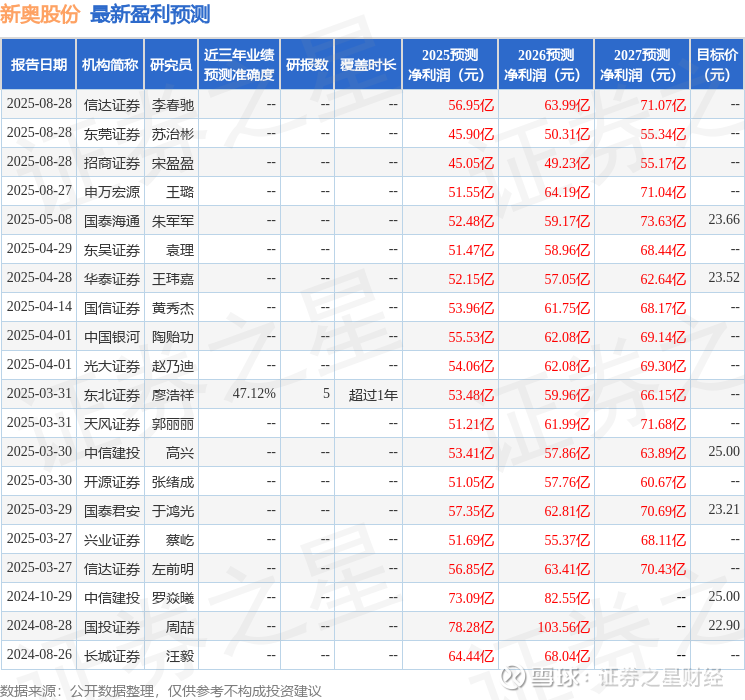Select the 2026预测净利润 column header
The height and width of the screenshot is (700, 745).
point(546,65)
